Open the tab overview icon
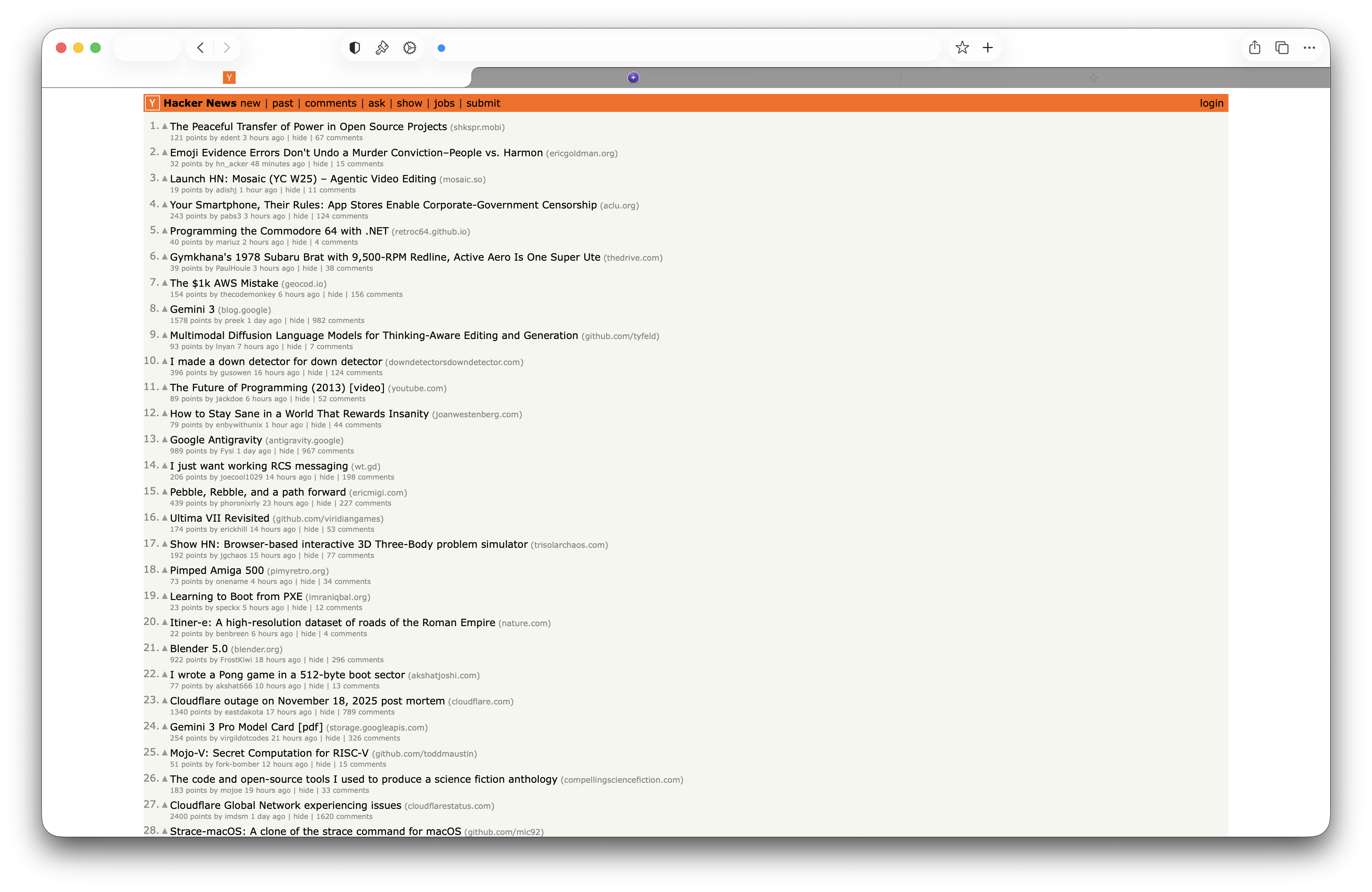The image size is (1372, 892). [1281, 48]
